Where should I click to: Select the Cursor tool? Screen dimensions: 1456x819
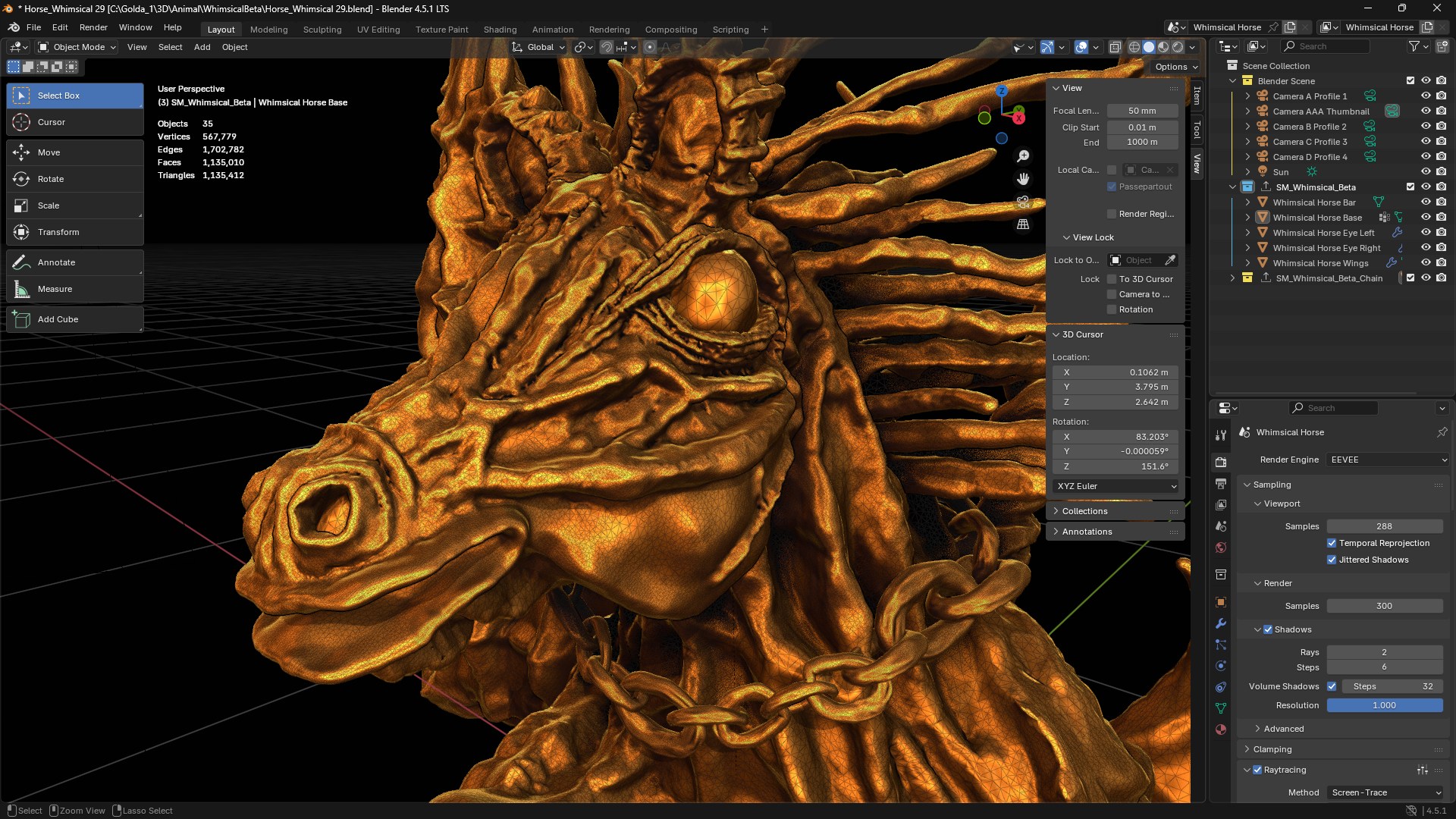pos(74,122)
